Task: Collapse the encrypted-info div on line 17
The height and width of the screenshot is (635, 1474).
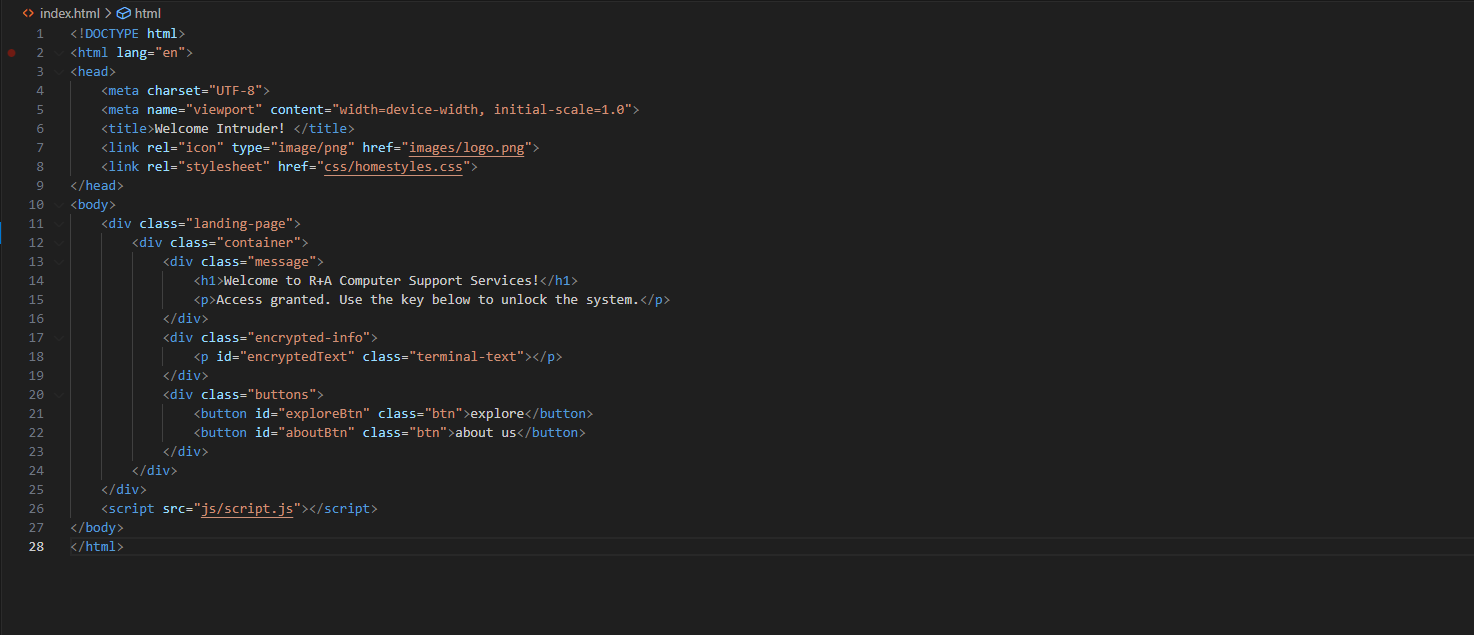Action: [x=57, y=337]
